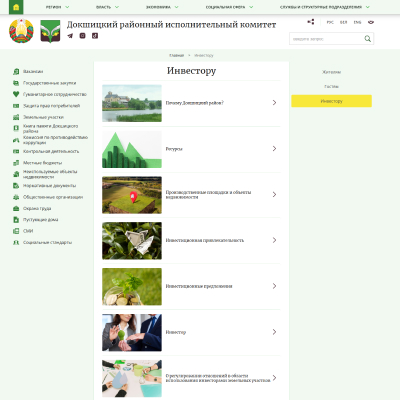Click the Социальные стандарты sidebar label

(47, 242)
